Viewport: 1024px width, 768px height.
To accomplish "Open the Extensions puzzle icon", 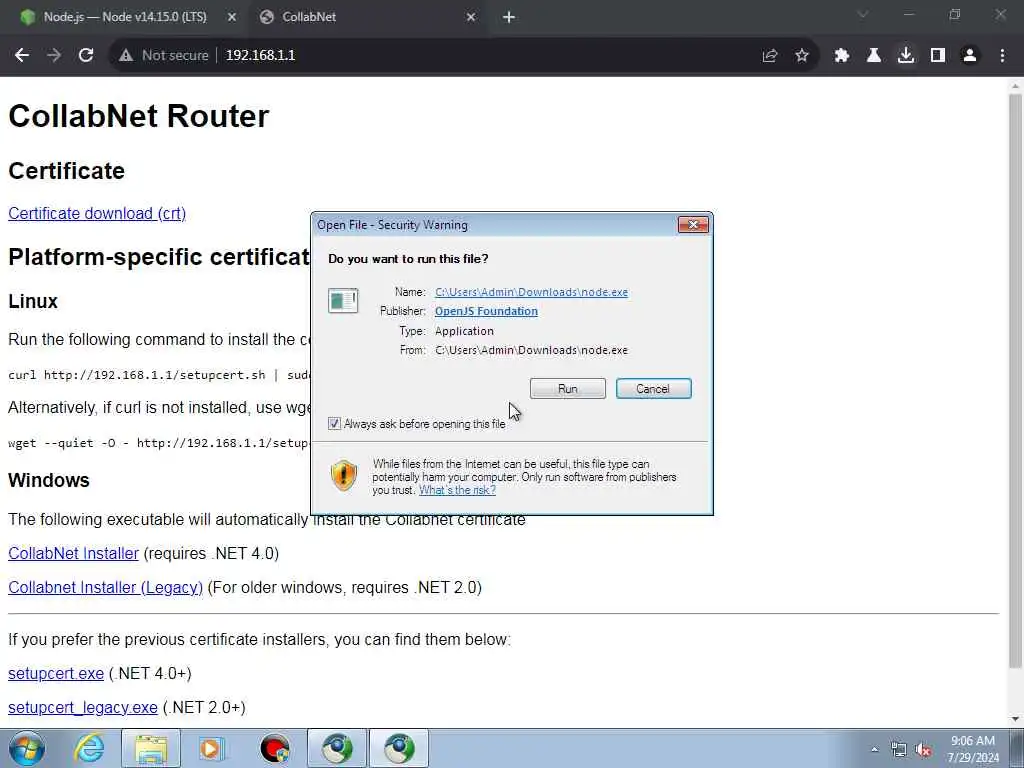I will click(x=842, y=56).
